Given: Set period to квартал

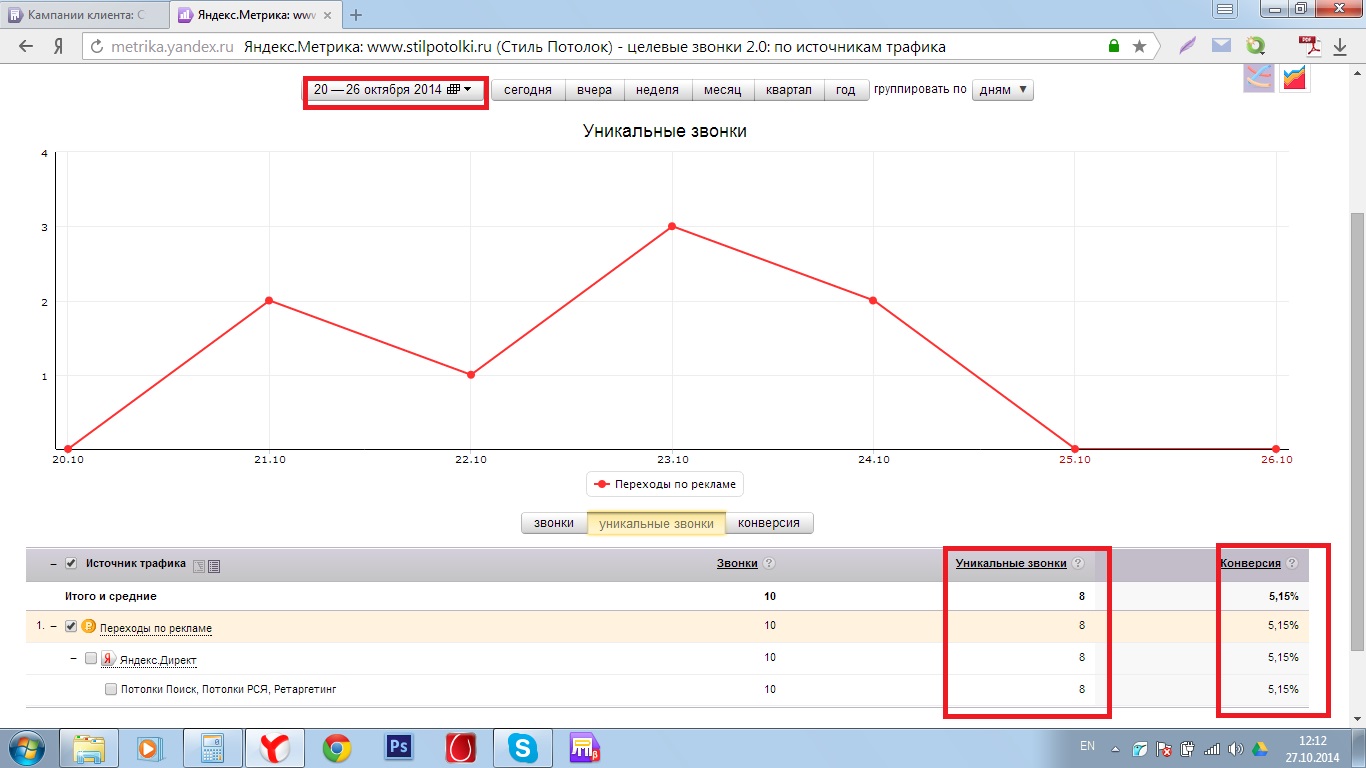Looking at the screenshot, I should point(790,90).
